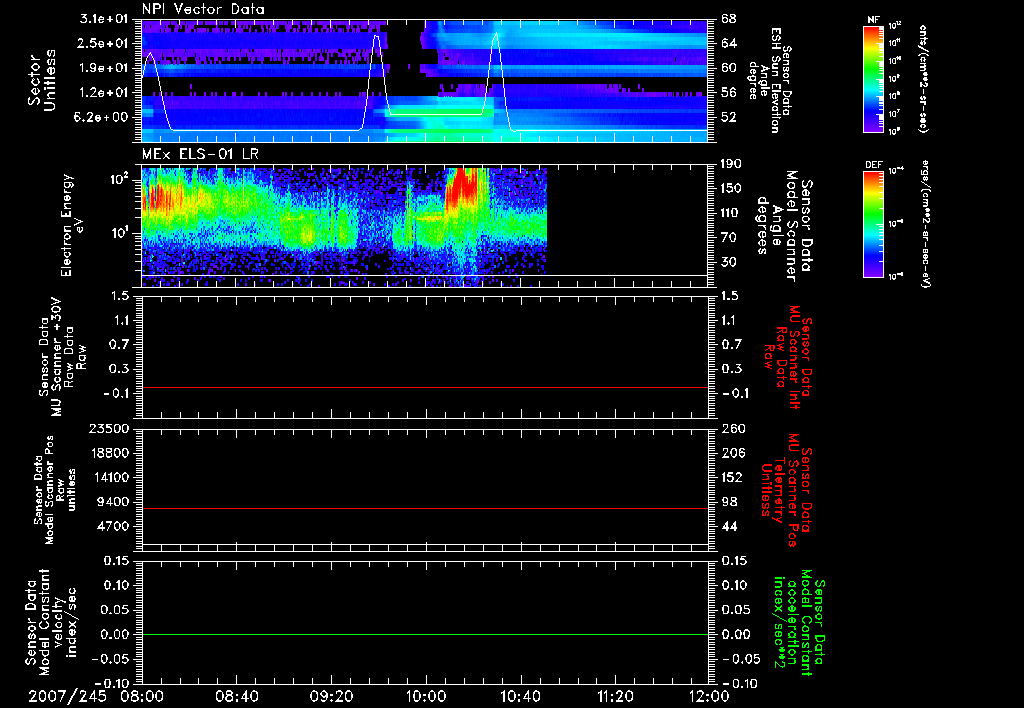
Task: Click the Model Scanner Angle degrees label
Action: tap(783, 226)
